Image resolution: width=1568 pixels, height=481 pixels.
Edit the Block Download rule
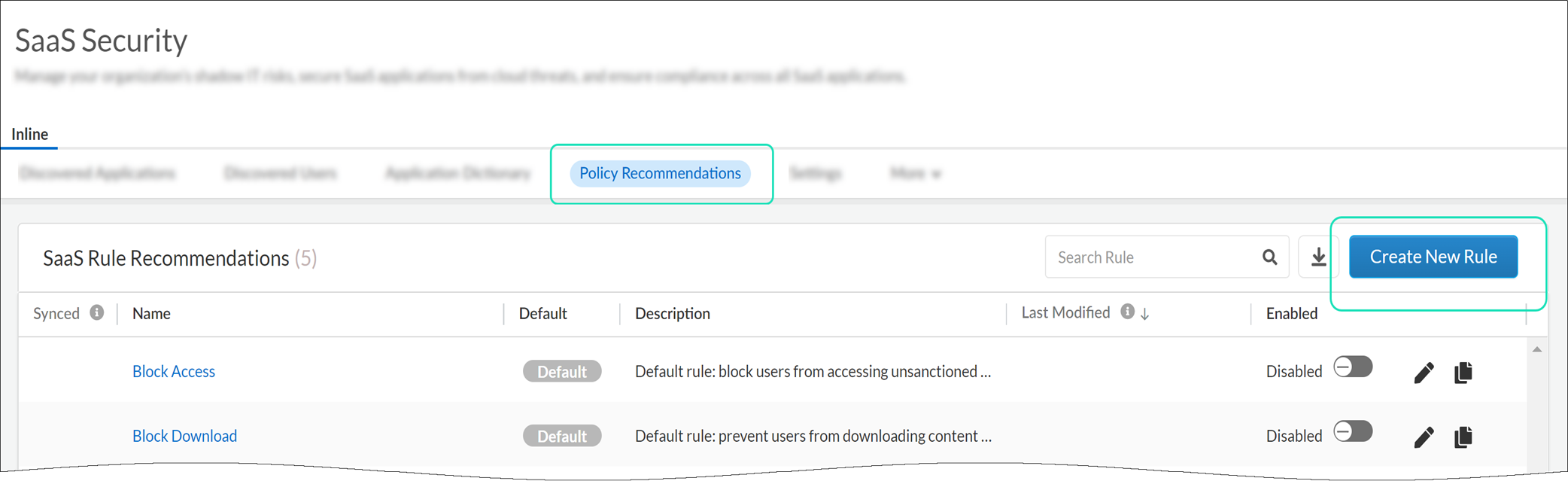[x=1424, y=437]
